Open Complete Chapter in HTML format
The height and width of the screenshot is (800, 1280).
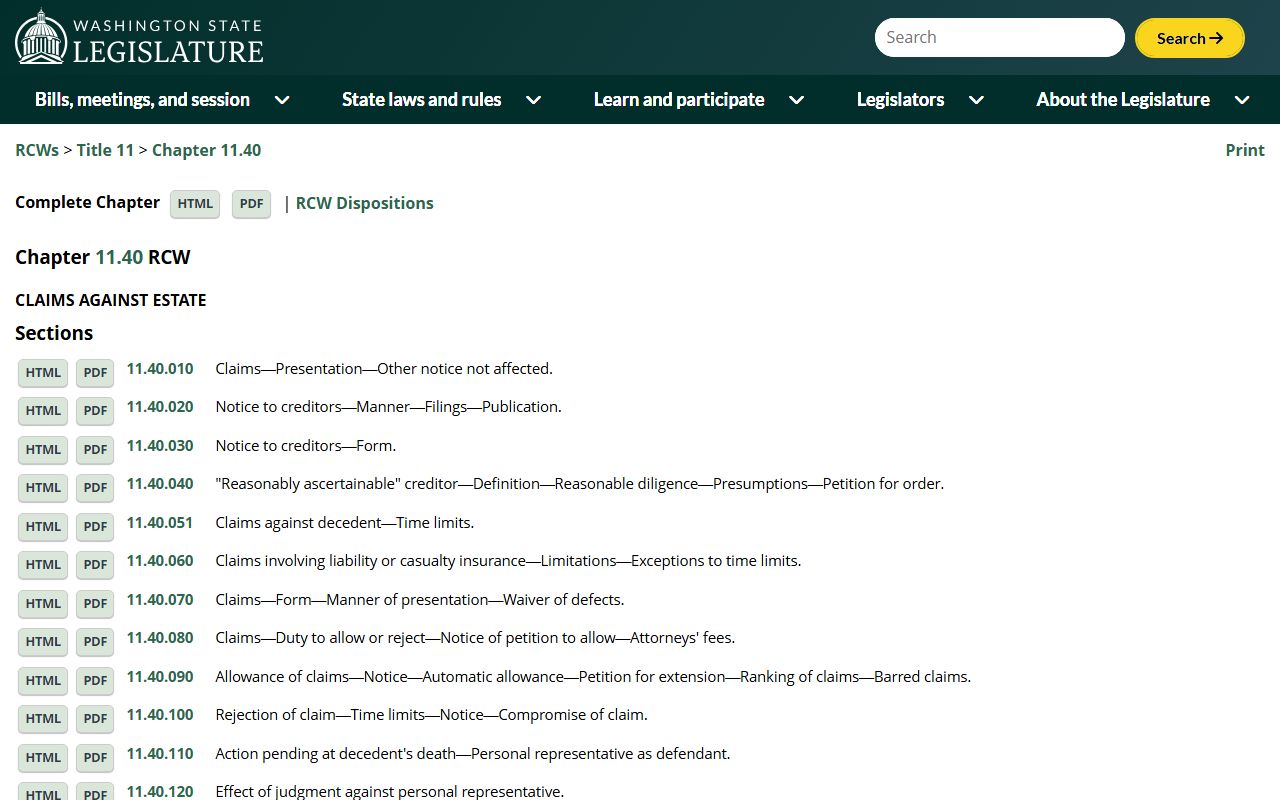[x=195, y=203]
